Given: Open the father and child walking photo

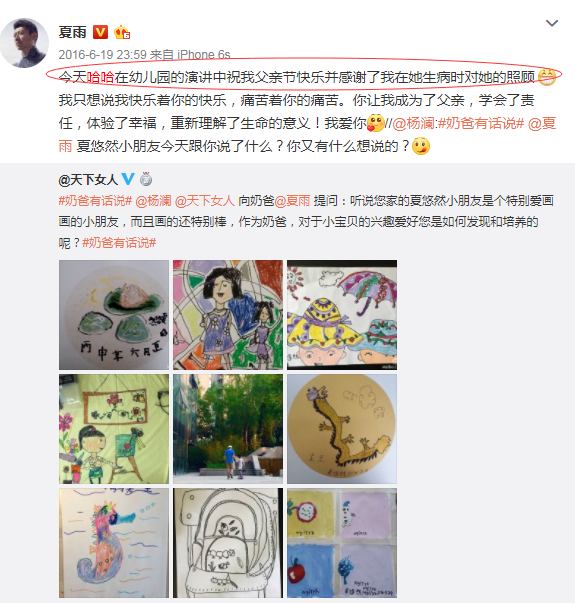Looking at the screenshot, I should click(x=228, y=429).
